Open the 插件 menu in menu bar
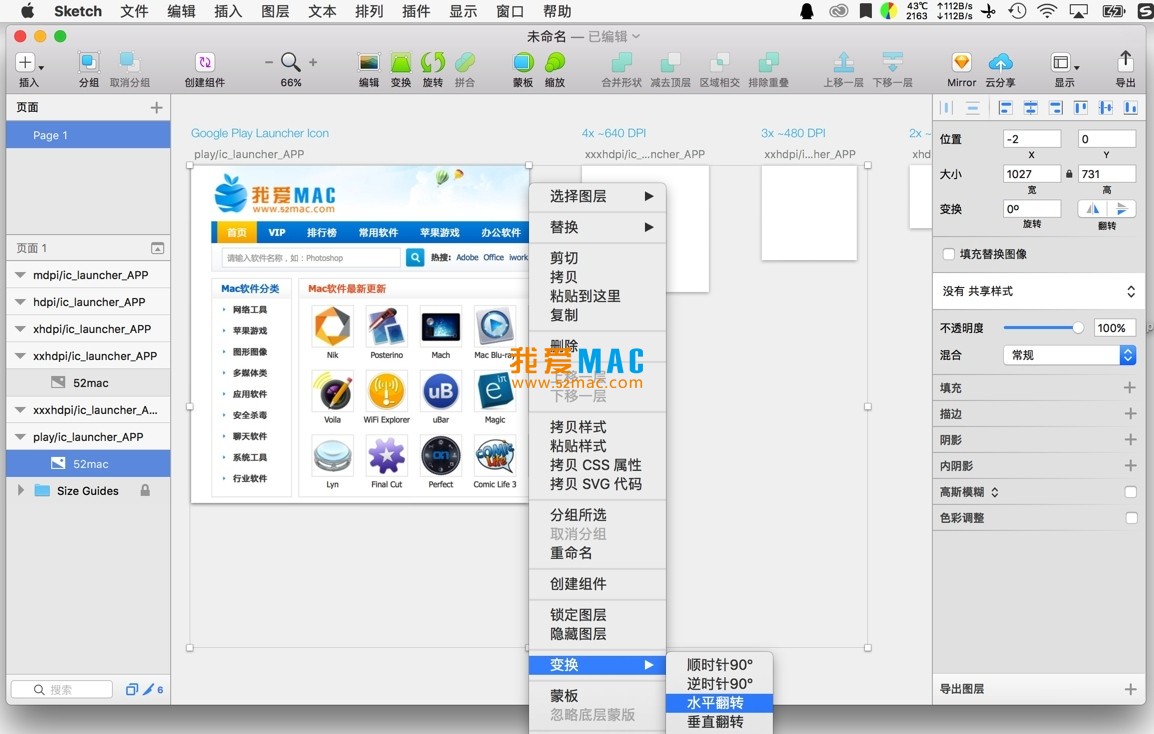Viewport: 1154px width, 734px height. coord(417,11)
